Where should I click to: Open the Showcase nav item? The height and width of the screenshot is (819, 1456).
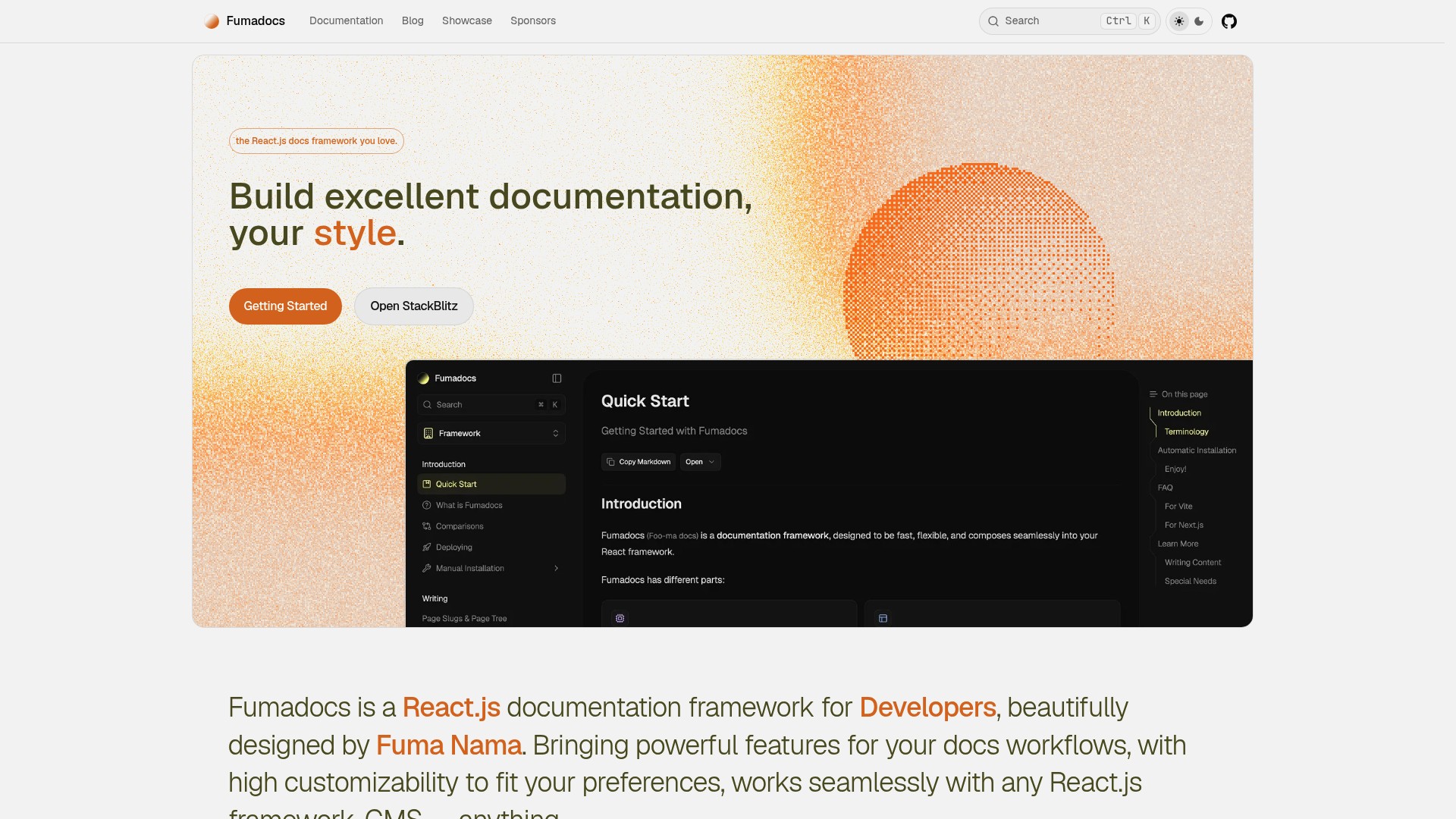tap(467, 21)
